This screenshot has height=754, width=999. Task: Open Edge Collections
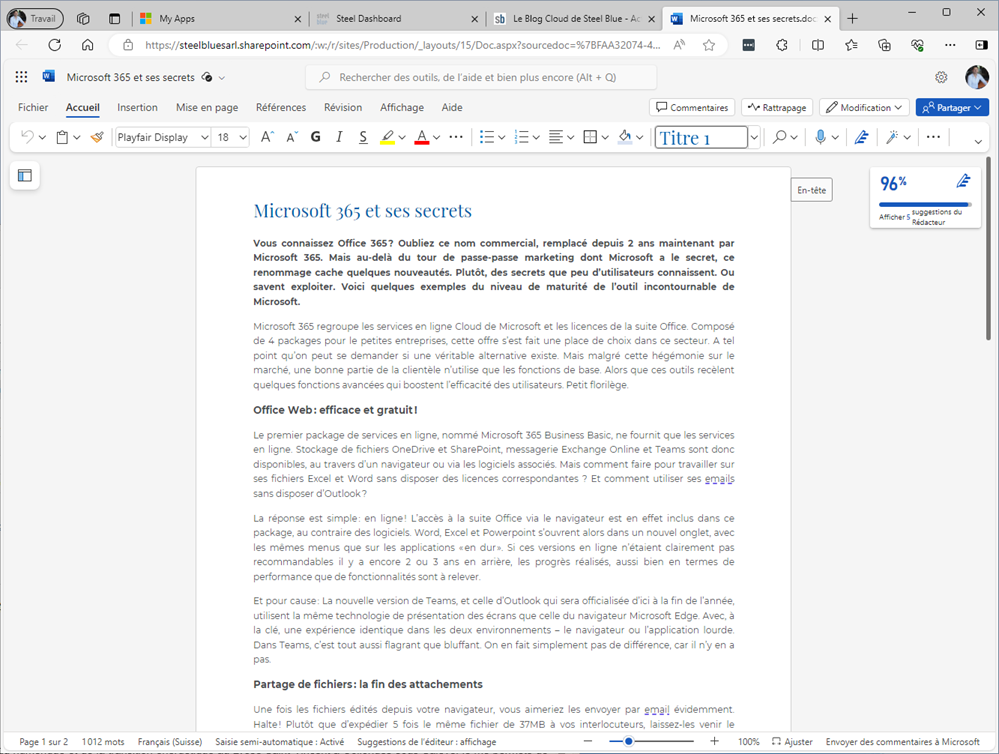pyautogui.click(x=884, y=45)
